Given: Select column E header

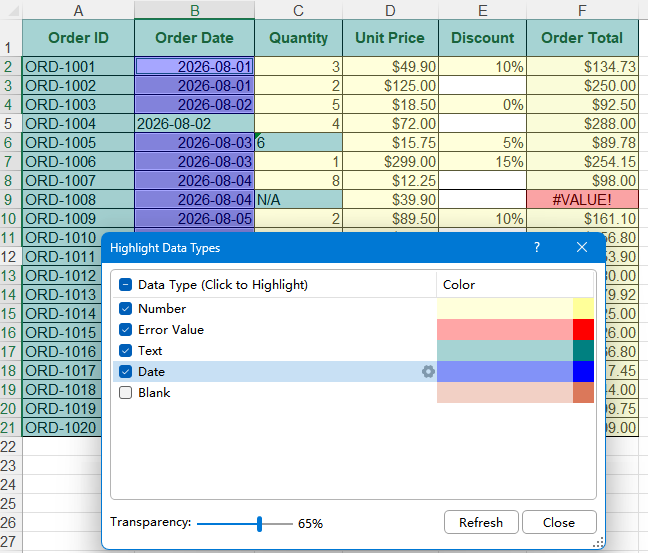Looking at the screenshot, I should (482, 10).
